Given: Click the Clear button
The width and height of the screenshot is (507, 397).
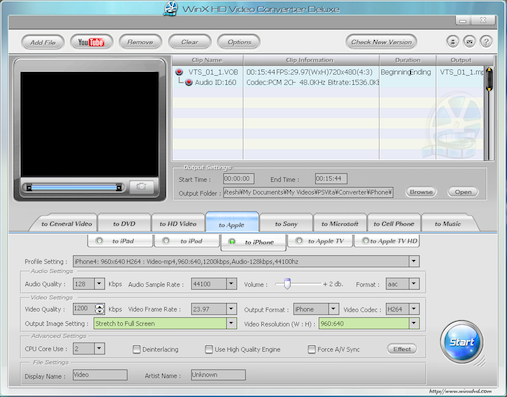Looking at the screenshot, I should tap(189, 42).
